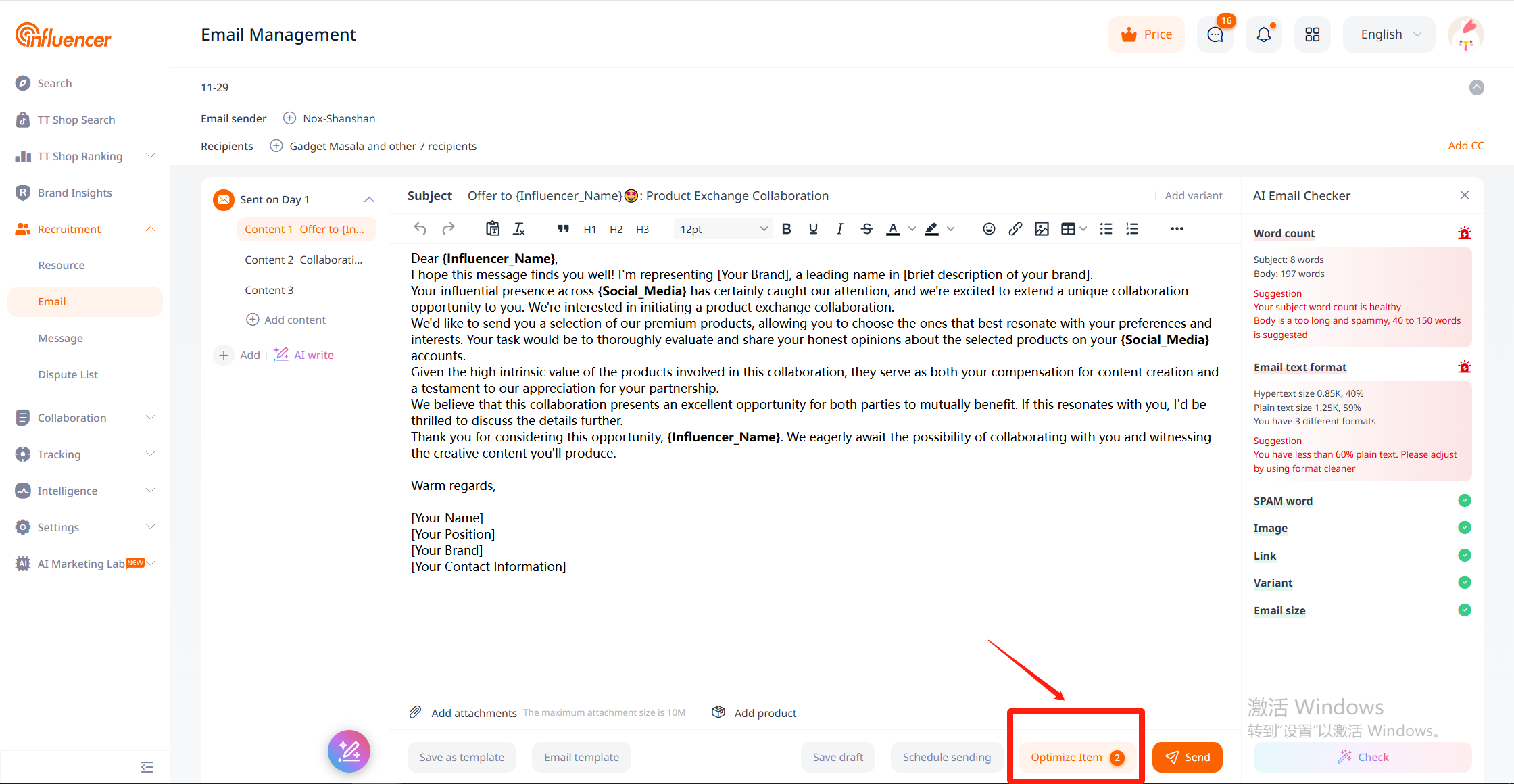Open the 12pt font size dropdown
1514x784 pixels.
tap(723, 229)
